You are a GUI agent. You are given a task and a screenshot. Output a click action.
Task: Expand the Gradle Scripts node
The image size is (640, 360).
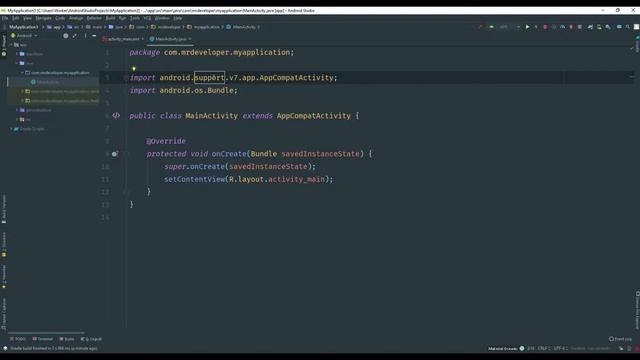11,129
